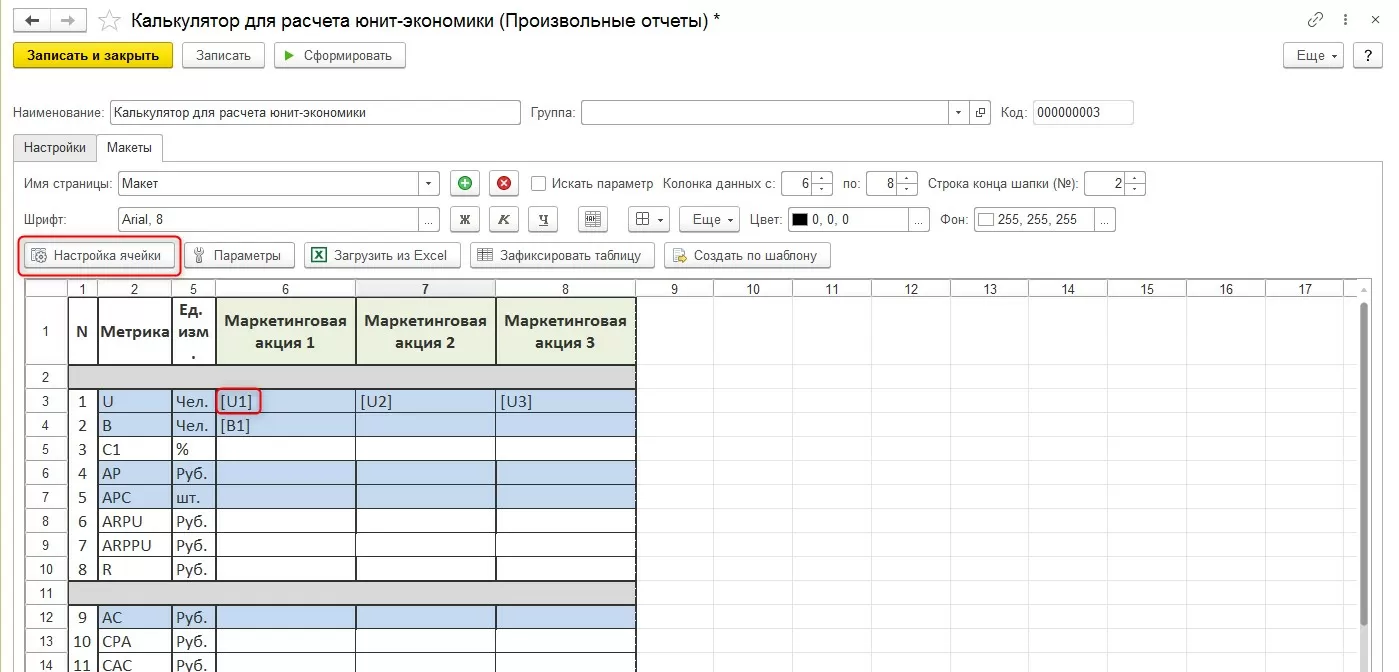The height and width of the screenshot is (672, 1399).
Task: Add a new page with green plus icon
Action: pyautogui.click(x=464, y=183)
